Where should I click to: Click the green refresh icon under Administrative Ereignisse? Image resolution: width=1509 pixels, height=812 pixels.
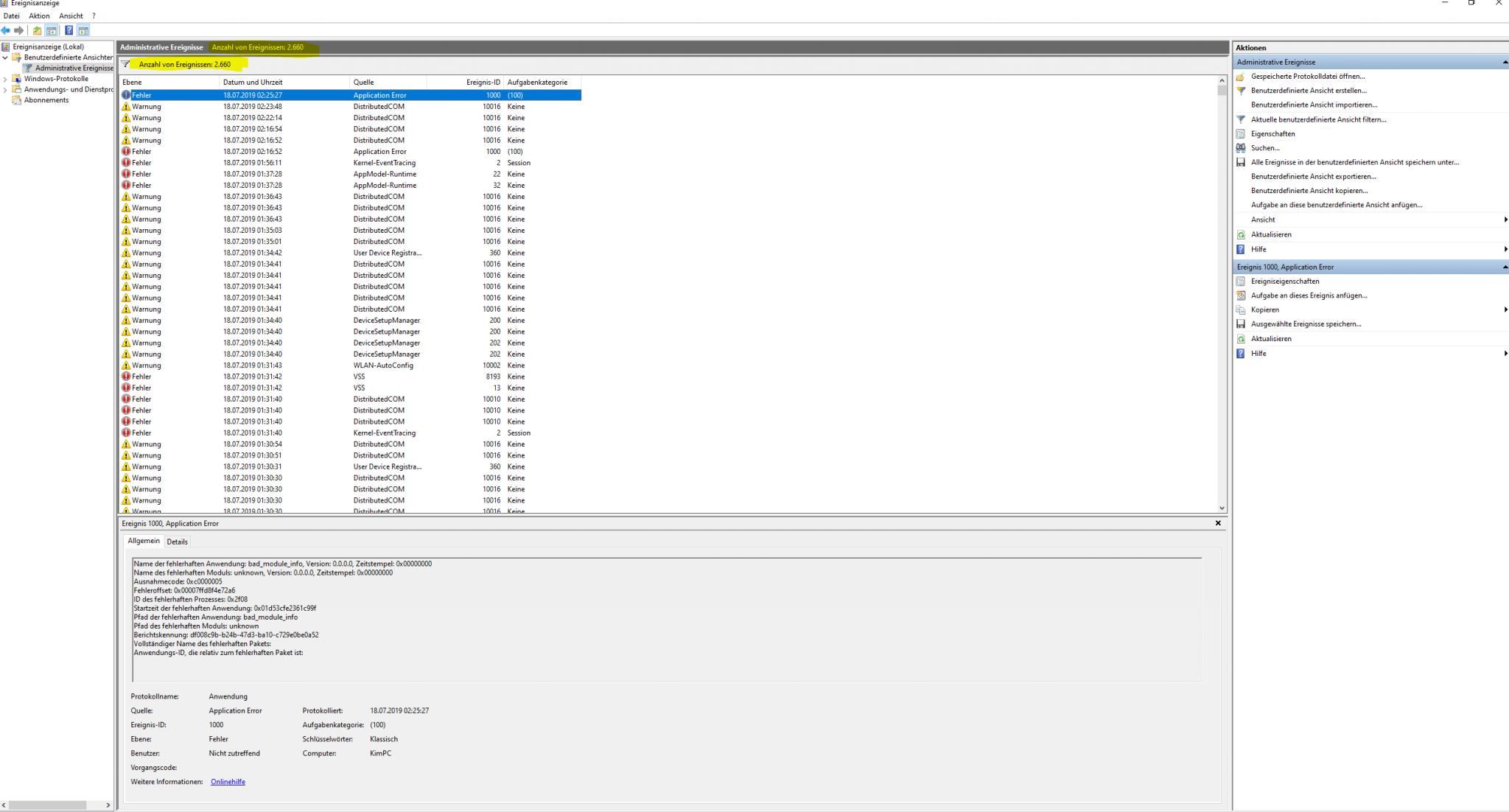pyautogui.click(x=1241, y=234)
